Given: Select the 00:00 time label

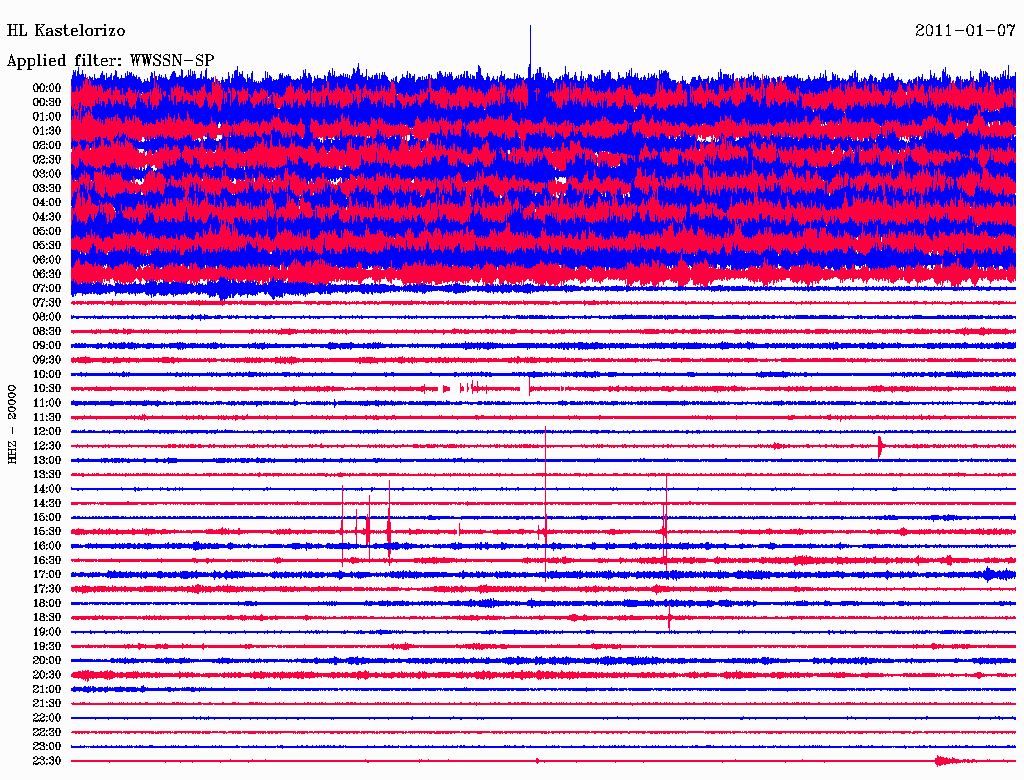Looking at the screenshot, I should tap(47, 88).
